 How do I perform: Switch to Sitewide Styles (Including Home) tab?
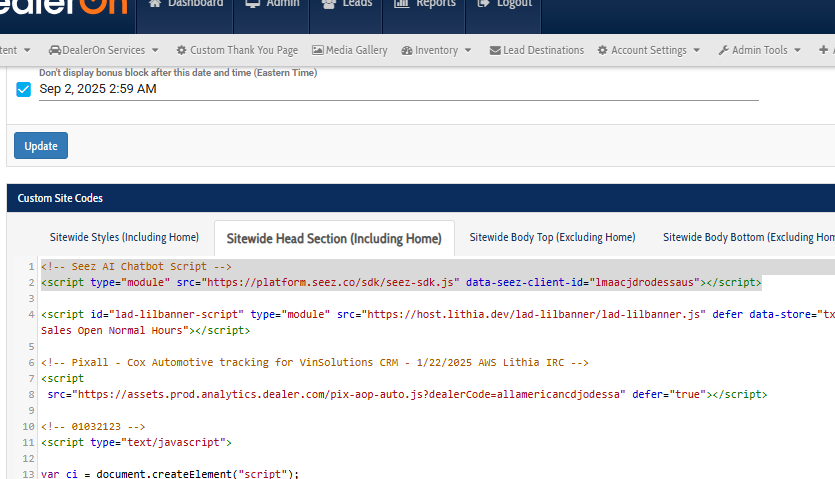[124, 237]
